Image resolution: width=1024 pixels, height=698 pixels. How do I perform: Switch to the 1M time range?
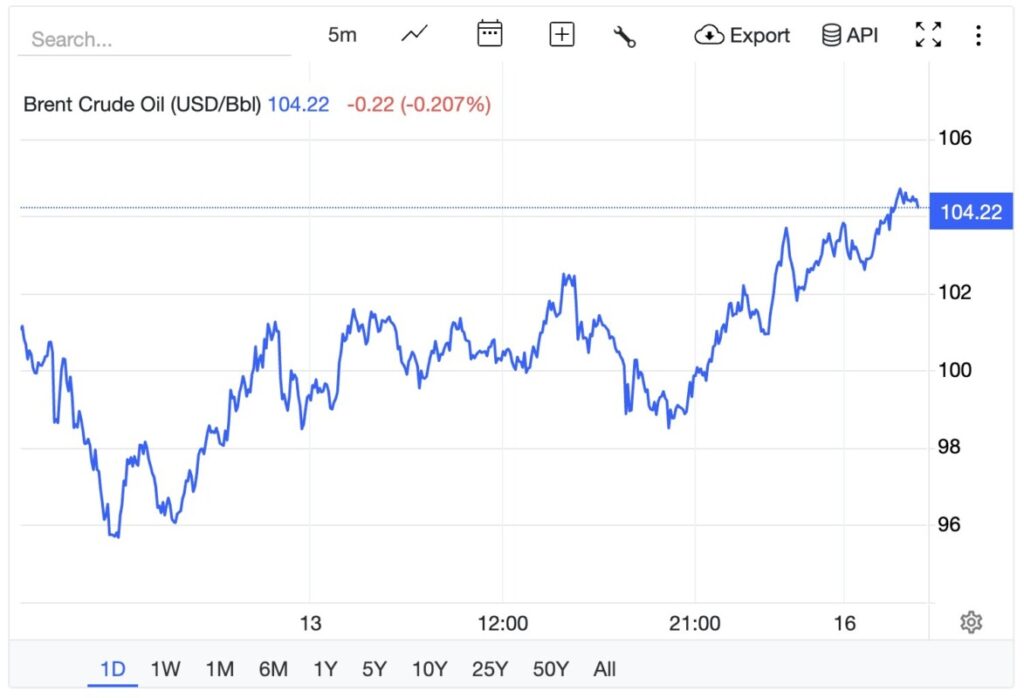(219, 669)
